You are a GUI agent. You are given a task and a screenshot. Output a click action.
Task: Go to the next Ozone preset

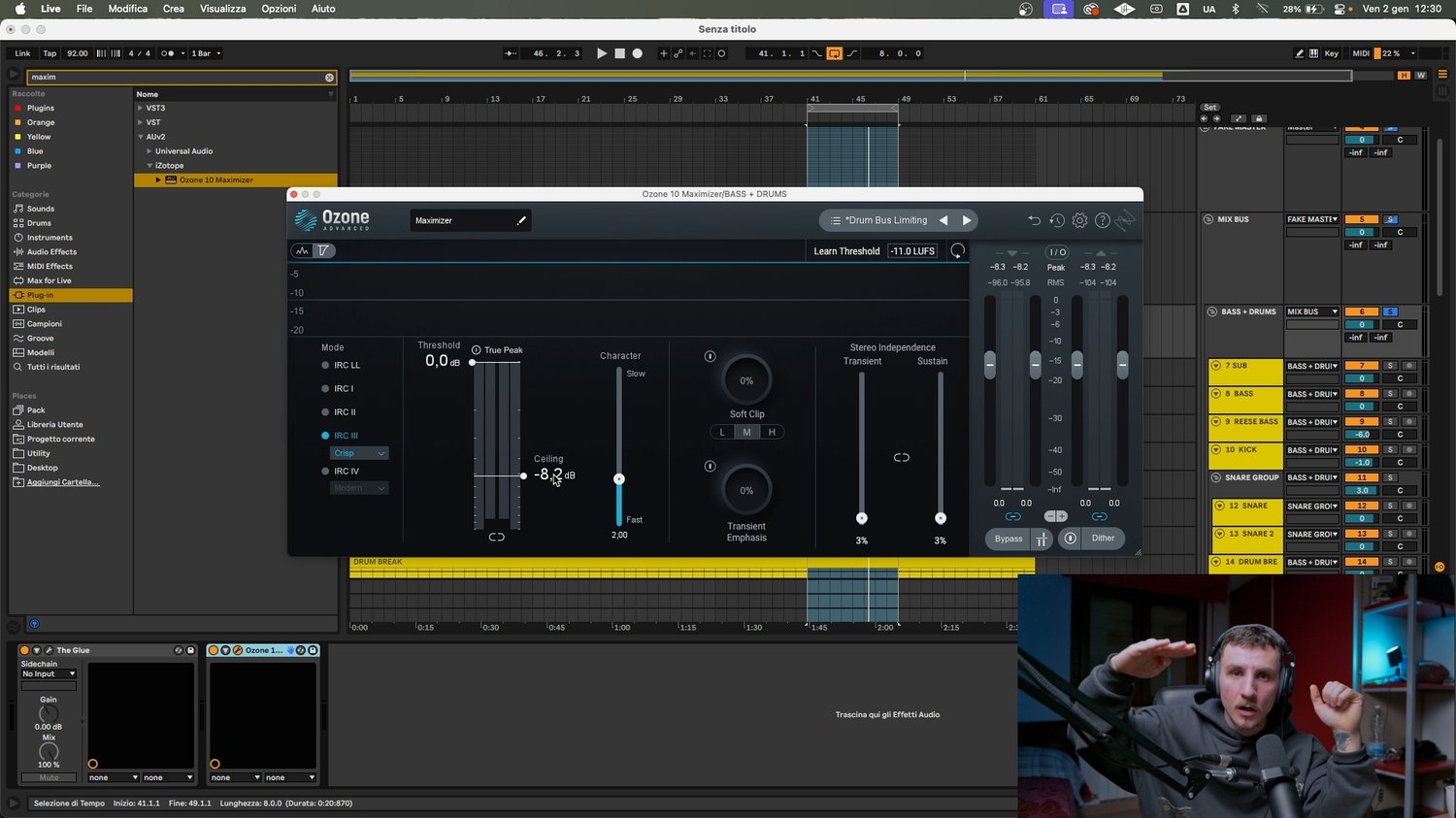click(x=966, y=220)
